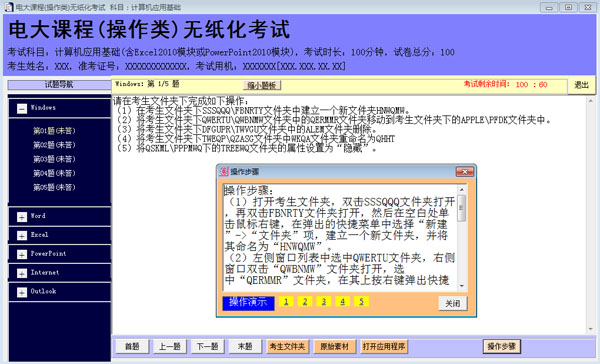The width and height of the screenshot is (600, 364).
Task: Expand the Word section
Action: [22, 217]
